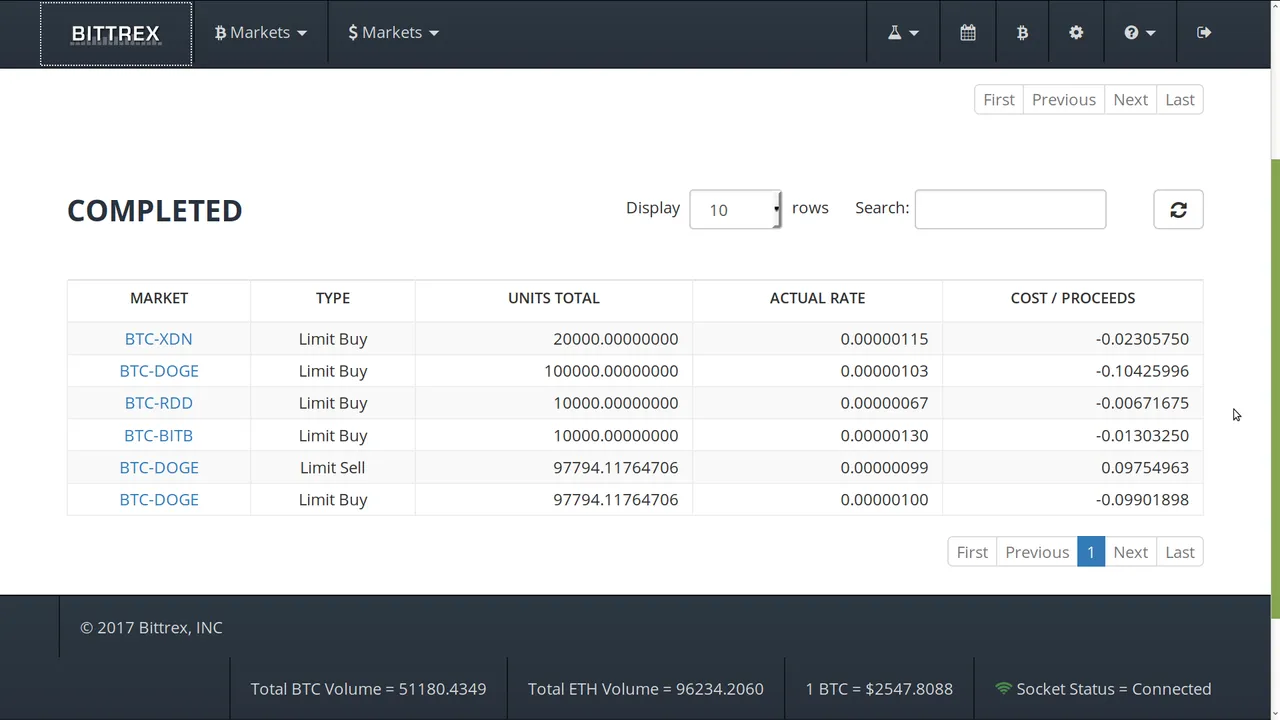Sort by ACTUAL RATE column header
1280x720 pixels.
(817, 298)
